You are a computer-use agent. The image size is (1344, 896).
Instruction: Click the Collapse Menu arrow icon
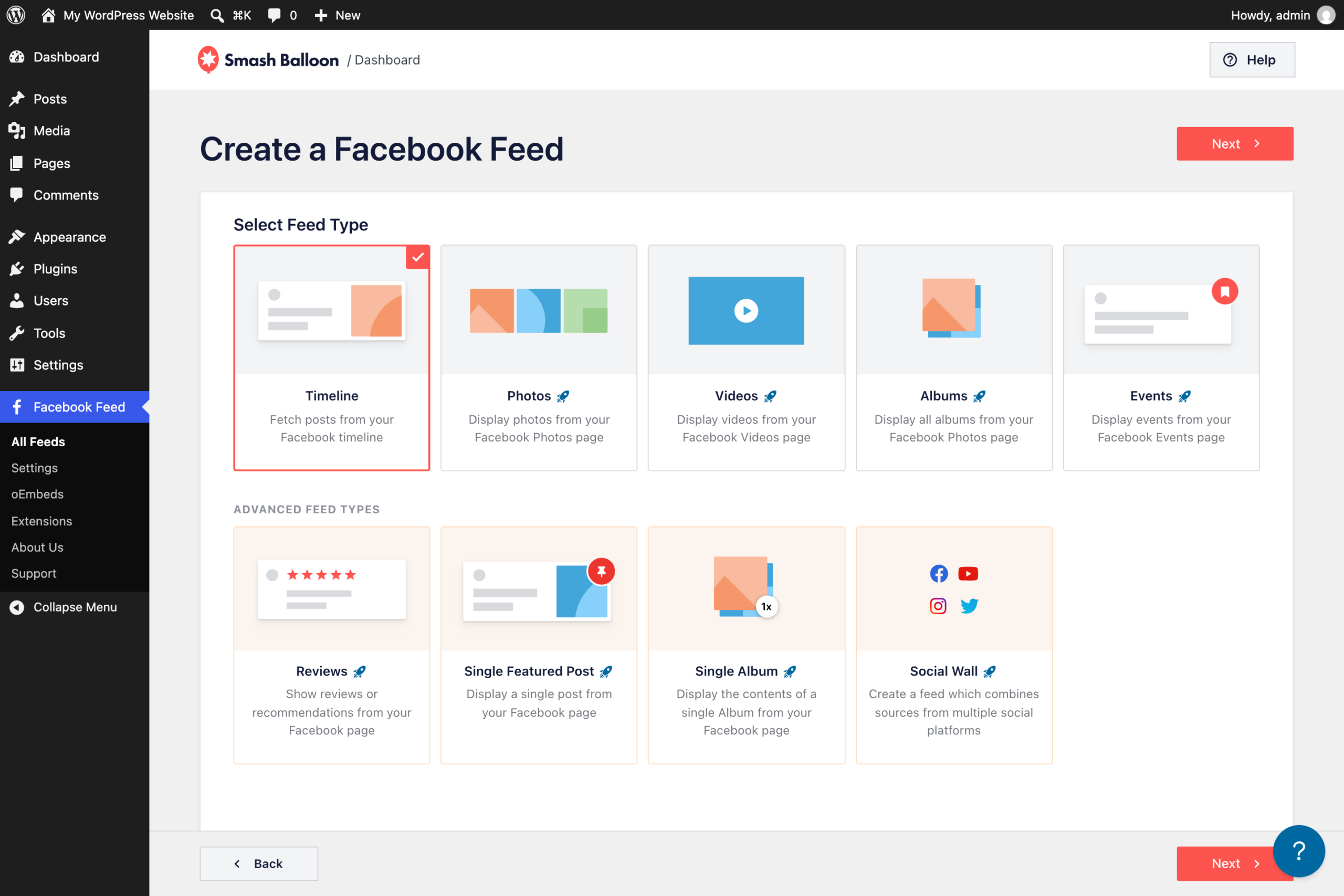pyautogui.click(x=17, y=607)
